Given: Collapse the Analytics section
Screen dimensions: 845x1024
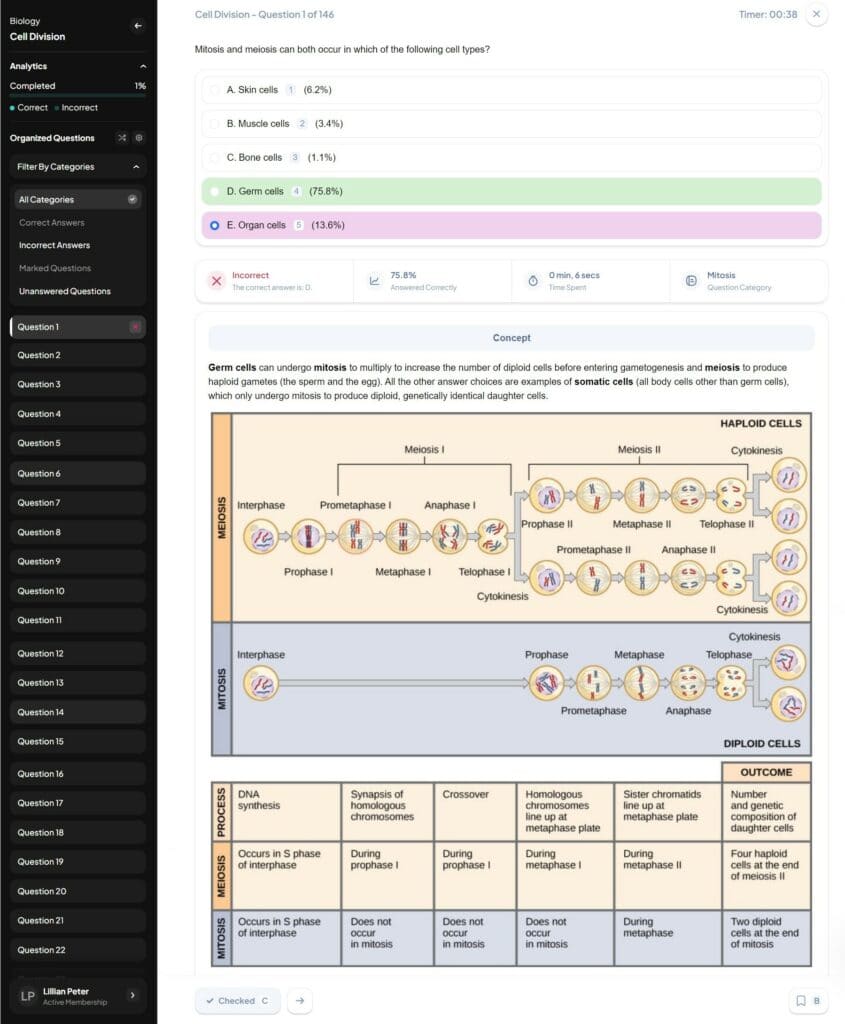Looking at the screenshot, I should point(138,66).
